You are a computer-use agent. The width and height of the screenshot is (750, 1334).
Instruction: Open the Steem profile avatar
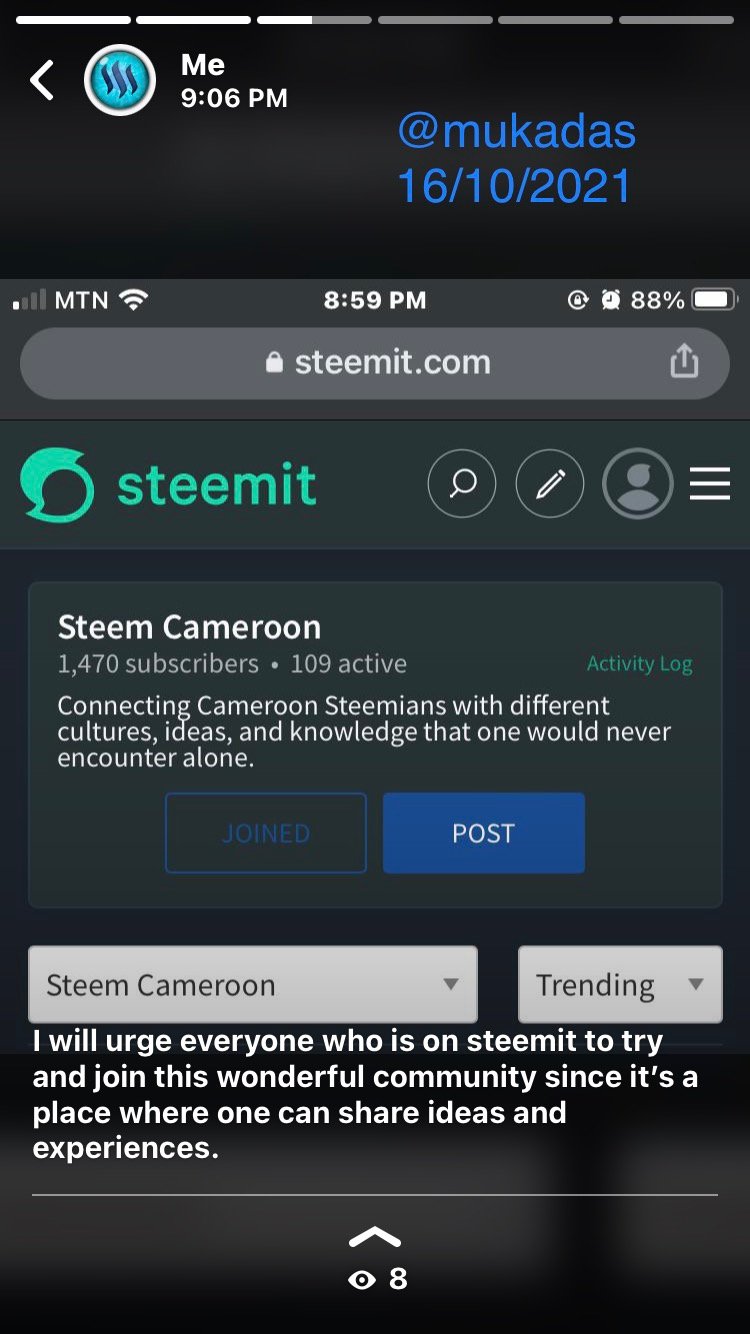click(x=119, y=80)
